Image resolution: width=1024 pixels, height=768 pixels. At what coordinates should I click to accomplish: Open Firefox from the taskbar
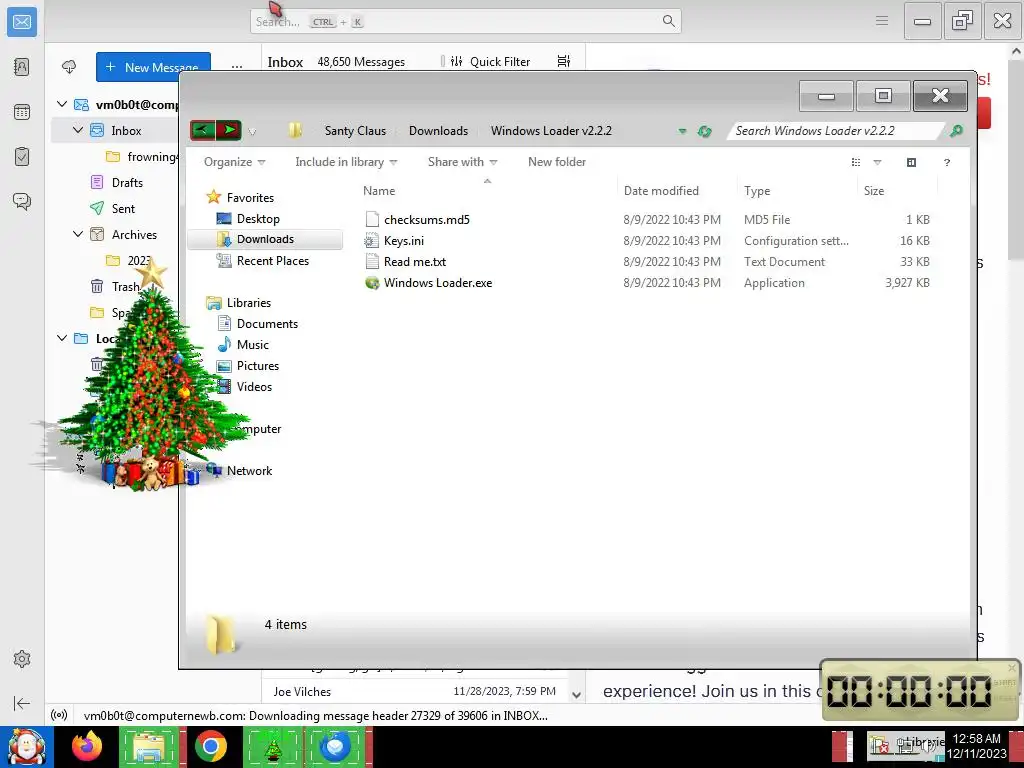tap(87, 746)
